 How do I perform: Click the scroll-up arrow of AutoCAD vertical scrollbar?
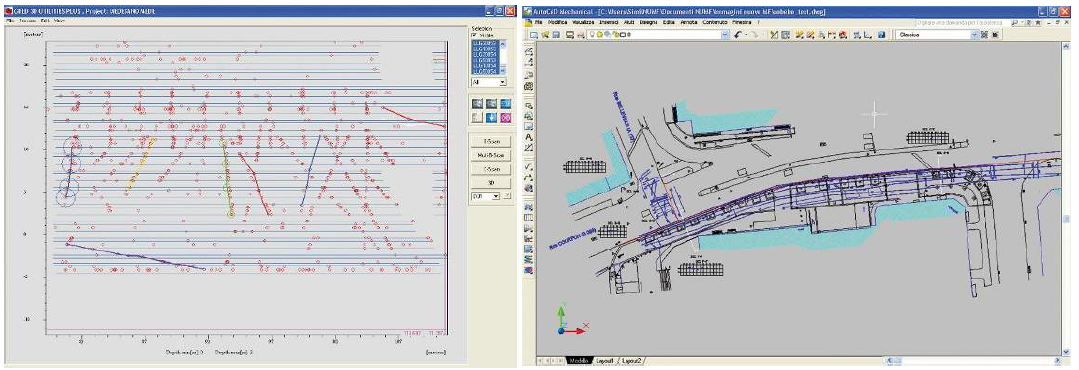tap(1066, 48)
